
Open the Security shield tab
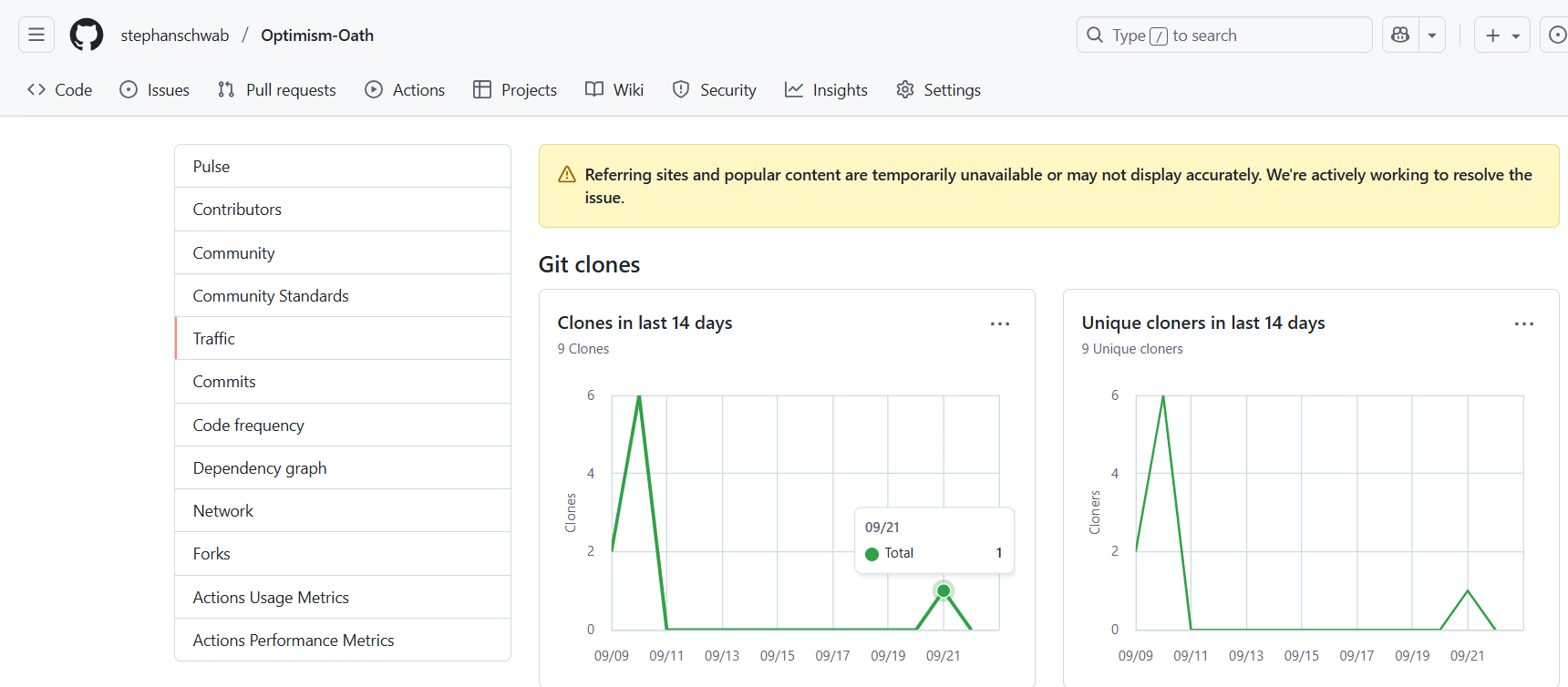715,90
